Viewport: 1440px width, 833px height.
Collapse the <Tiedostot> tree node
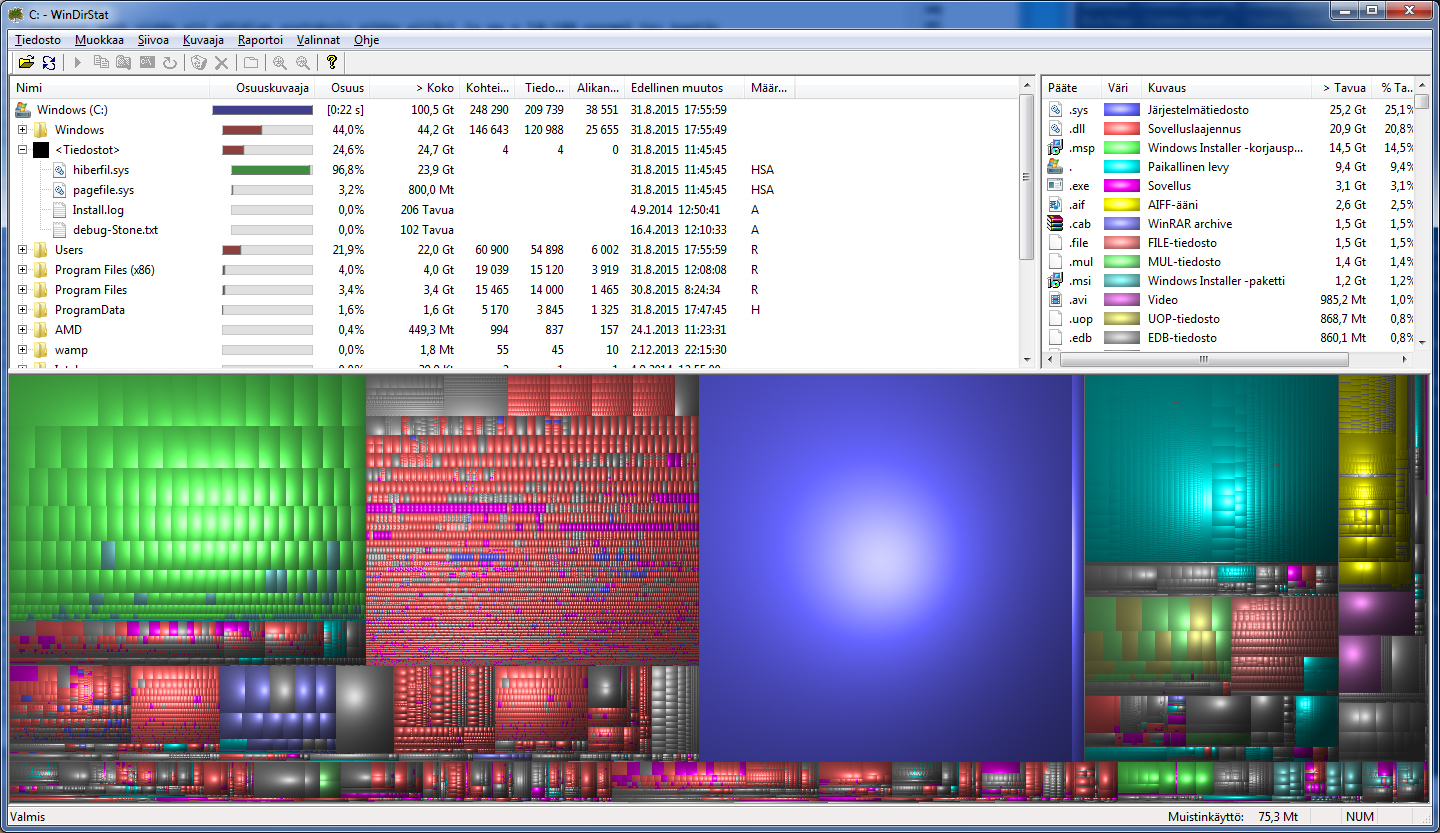(x=22, y=150)
